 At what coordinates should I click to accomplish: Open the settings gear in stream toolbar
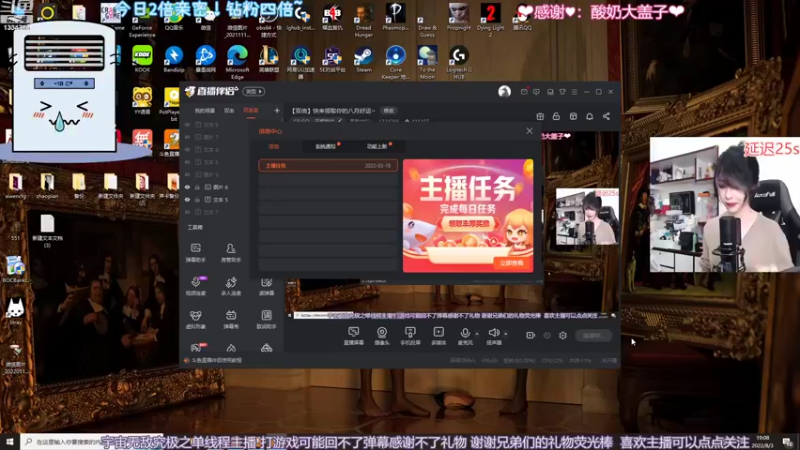tap(563, 335)
